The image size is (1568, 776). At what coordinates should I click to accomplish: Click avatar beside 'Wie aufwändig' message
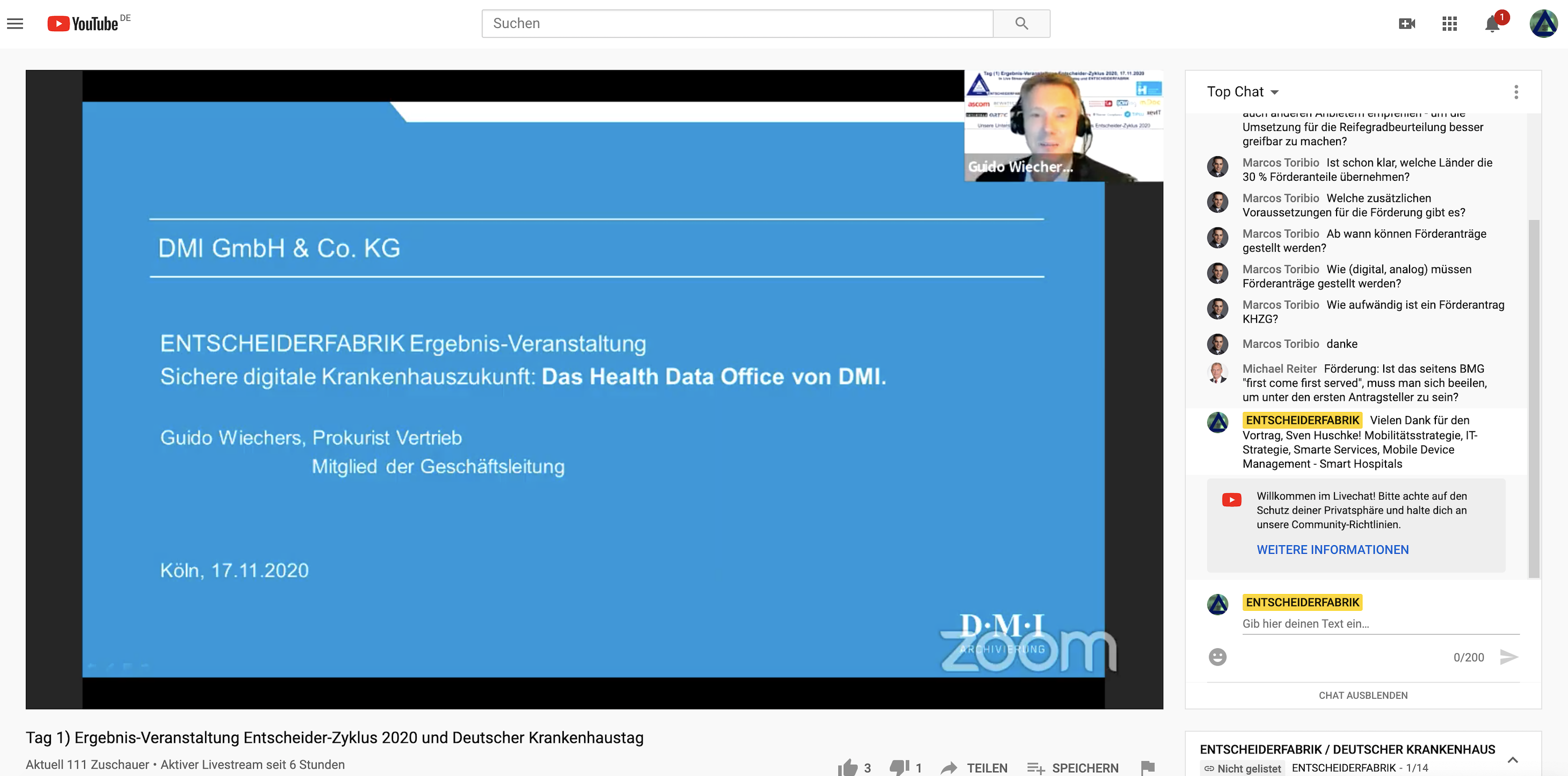click(1217, 309)
